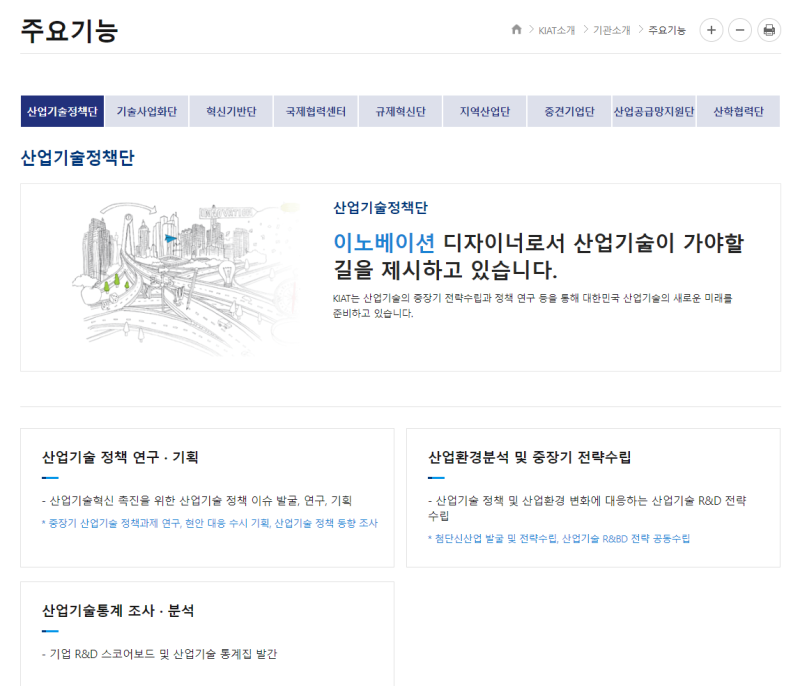The width and height of the screenshot is (800, 686).
Task: Click 주요기능 in the breadcrumb
Action: 667,30
